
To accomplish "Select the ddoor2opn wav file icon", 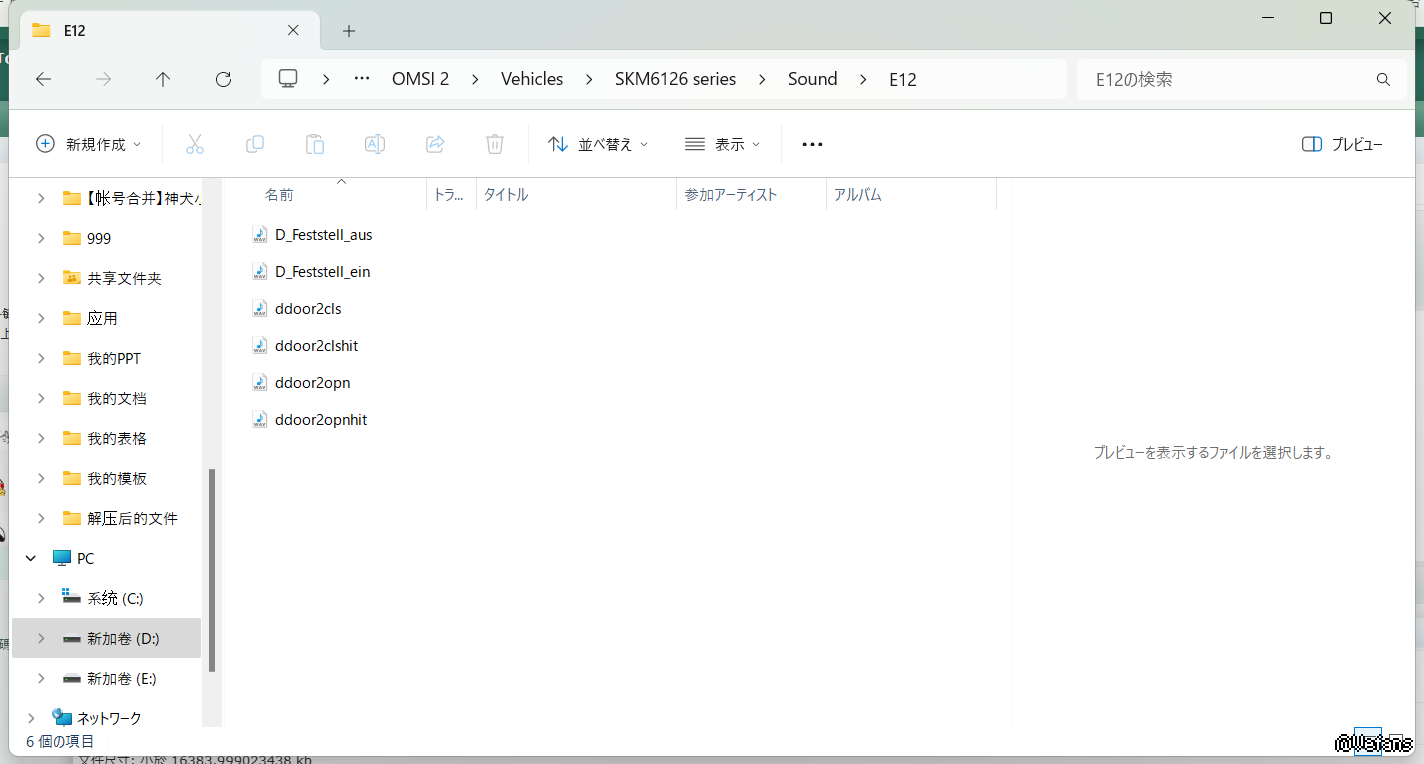I will point(260,382).
